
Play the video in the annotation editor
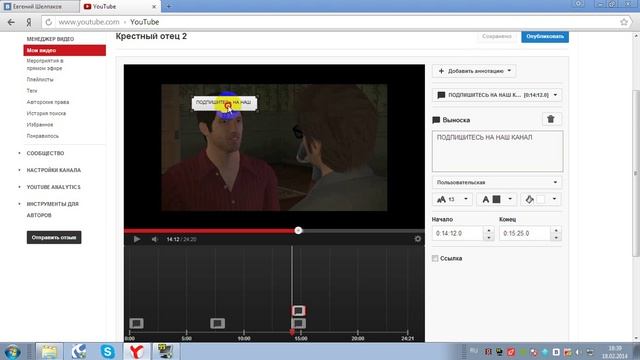pyautogui.click(x=137, y=239)
